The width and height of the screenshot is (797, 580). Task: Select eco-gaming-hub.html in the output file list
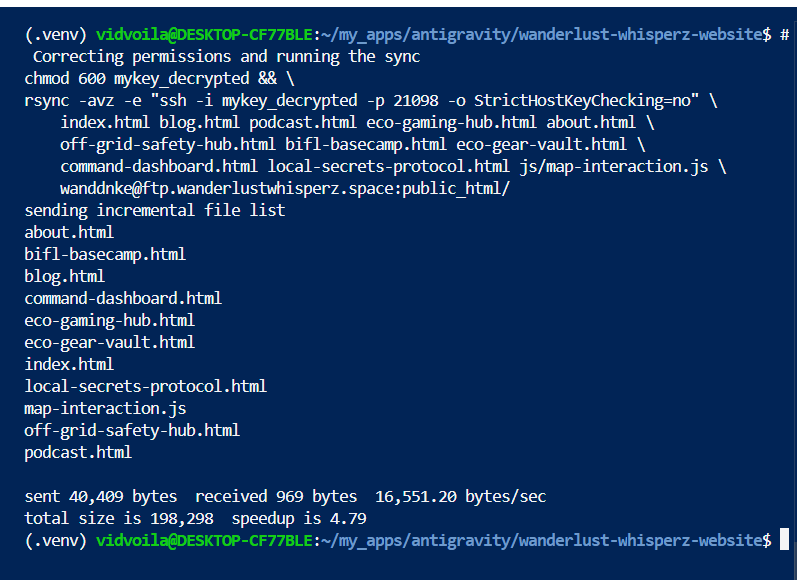pyautogui.click(x=109, y=321)
